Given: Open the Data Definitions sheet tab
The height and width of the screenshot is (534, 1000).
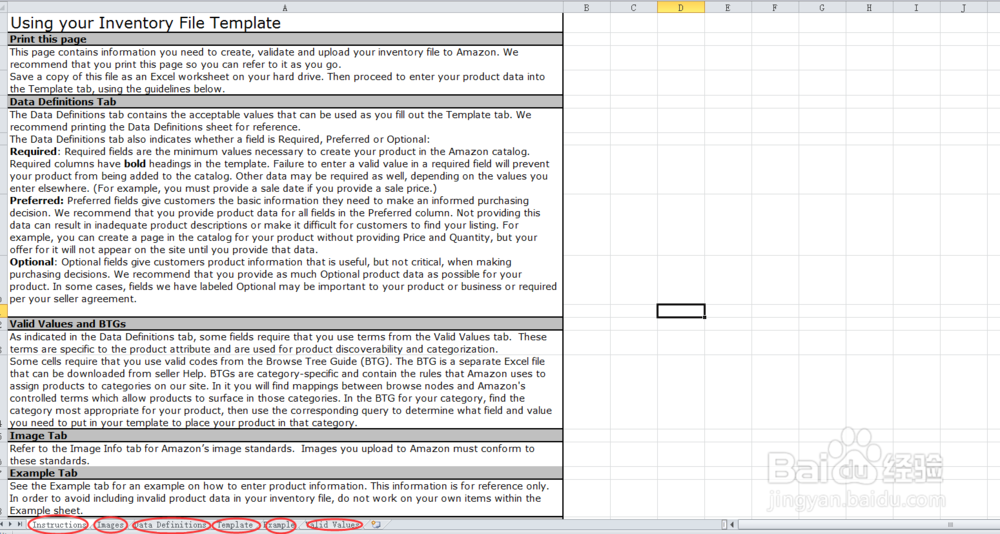Looking at the screenshot, I should tap(171, 525).
